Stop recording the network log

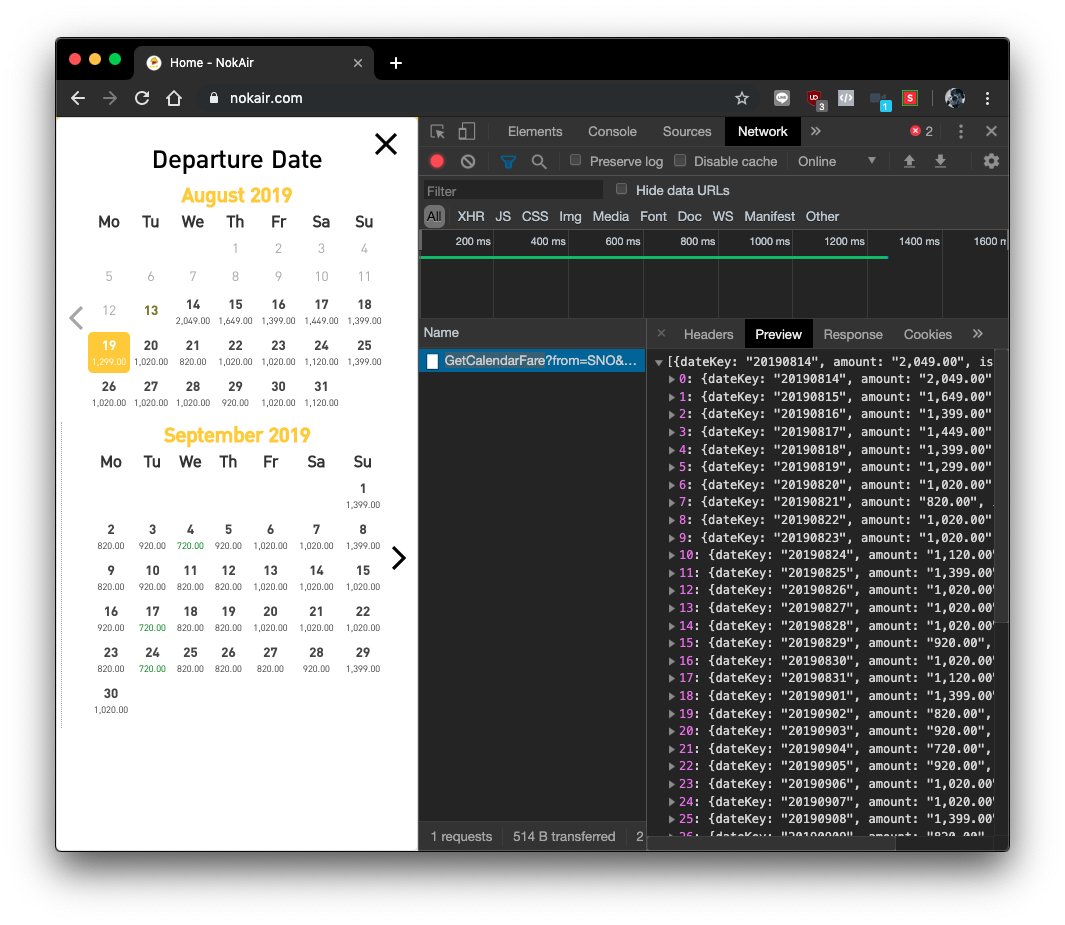click(437, 162)
